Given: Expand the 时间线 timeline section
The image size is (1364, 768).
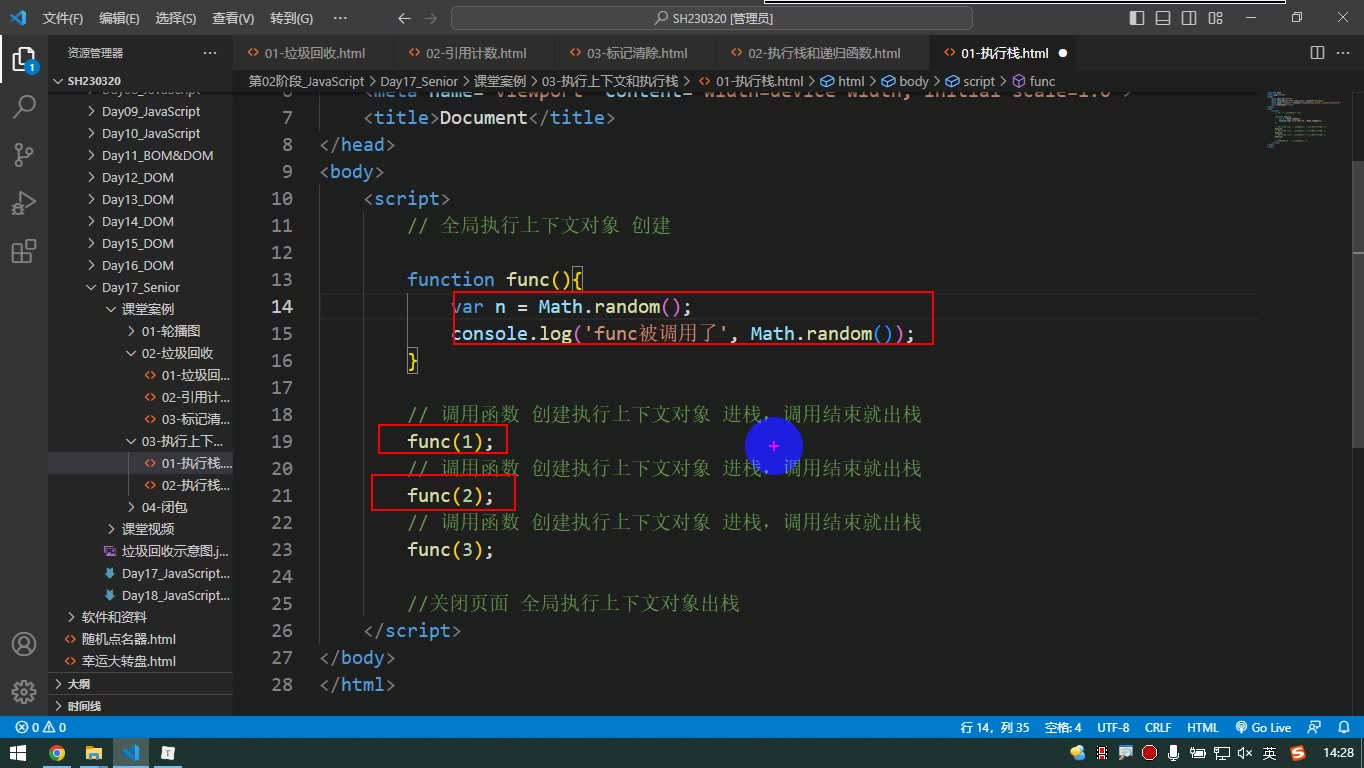Looking at the screenshot, I should point(140,706).
